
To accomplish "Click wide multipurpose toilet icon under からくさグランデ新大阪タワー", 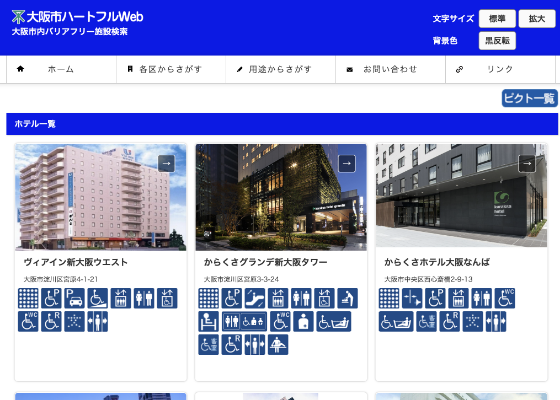I will point(244,321).
